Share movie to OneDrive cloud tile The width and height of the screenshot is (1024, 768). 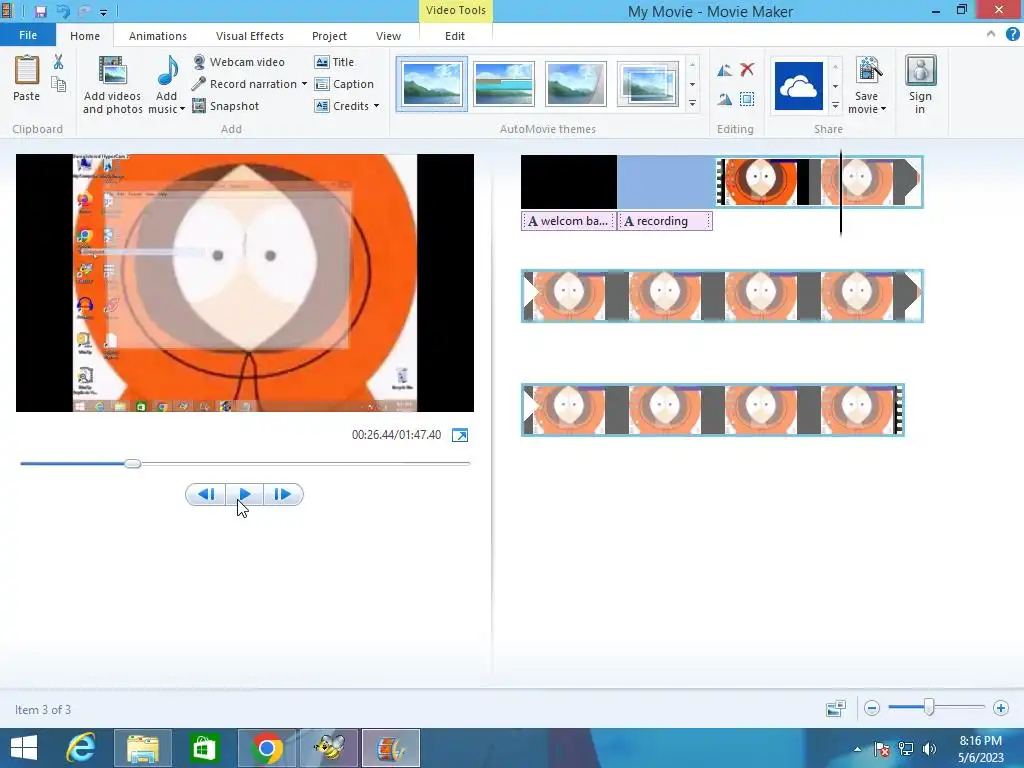pyautogui.click(x=799, y=86)
